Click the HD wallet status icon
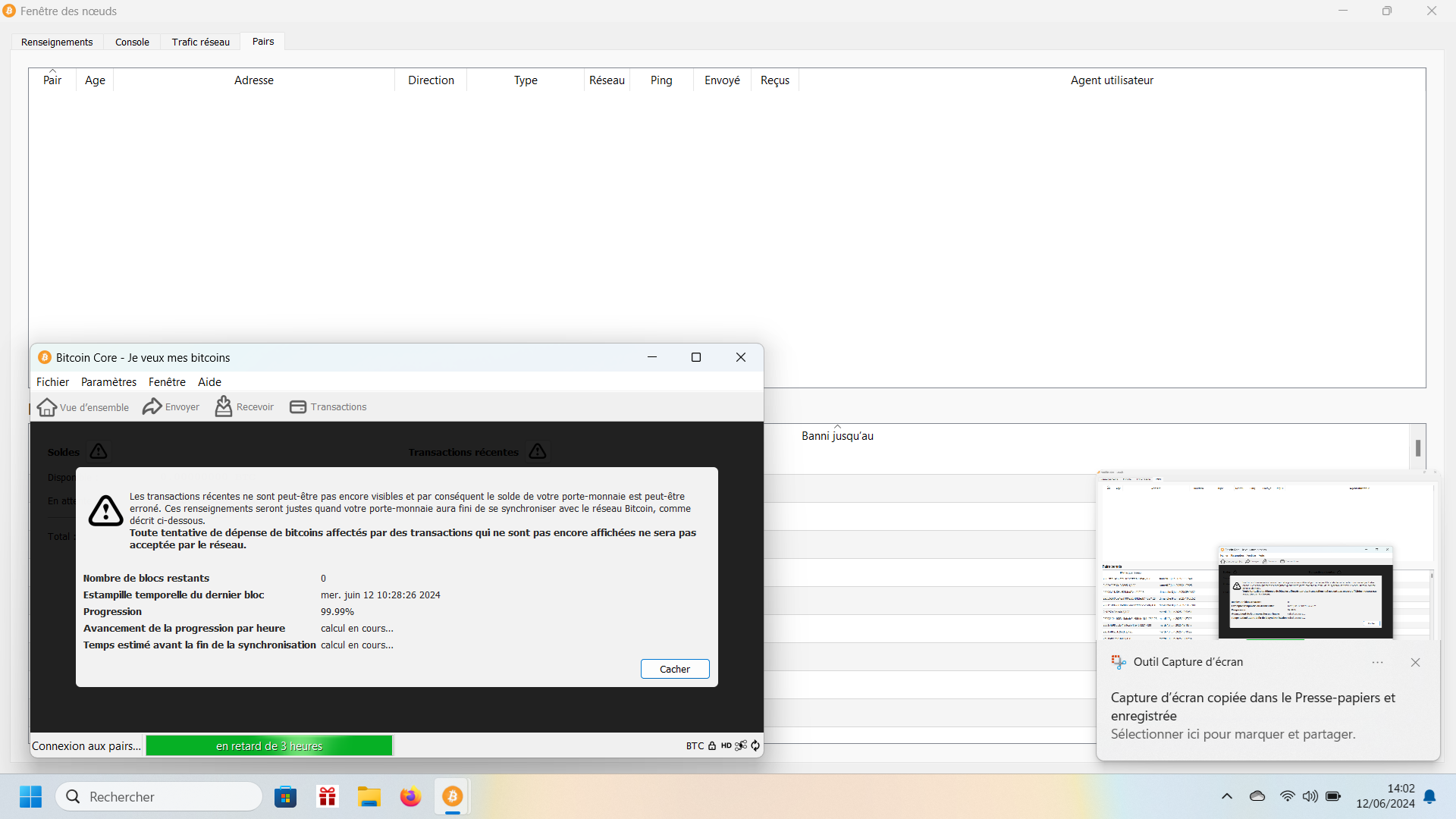The image size is (1456, 819). coord(726,745)
